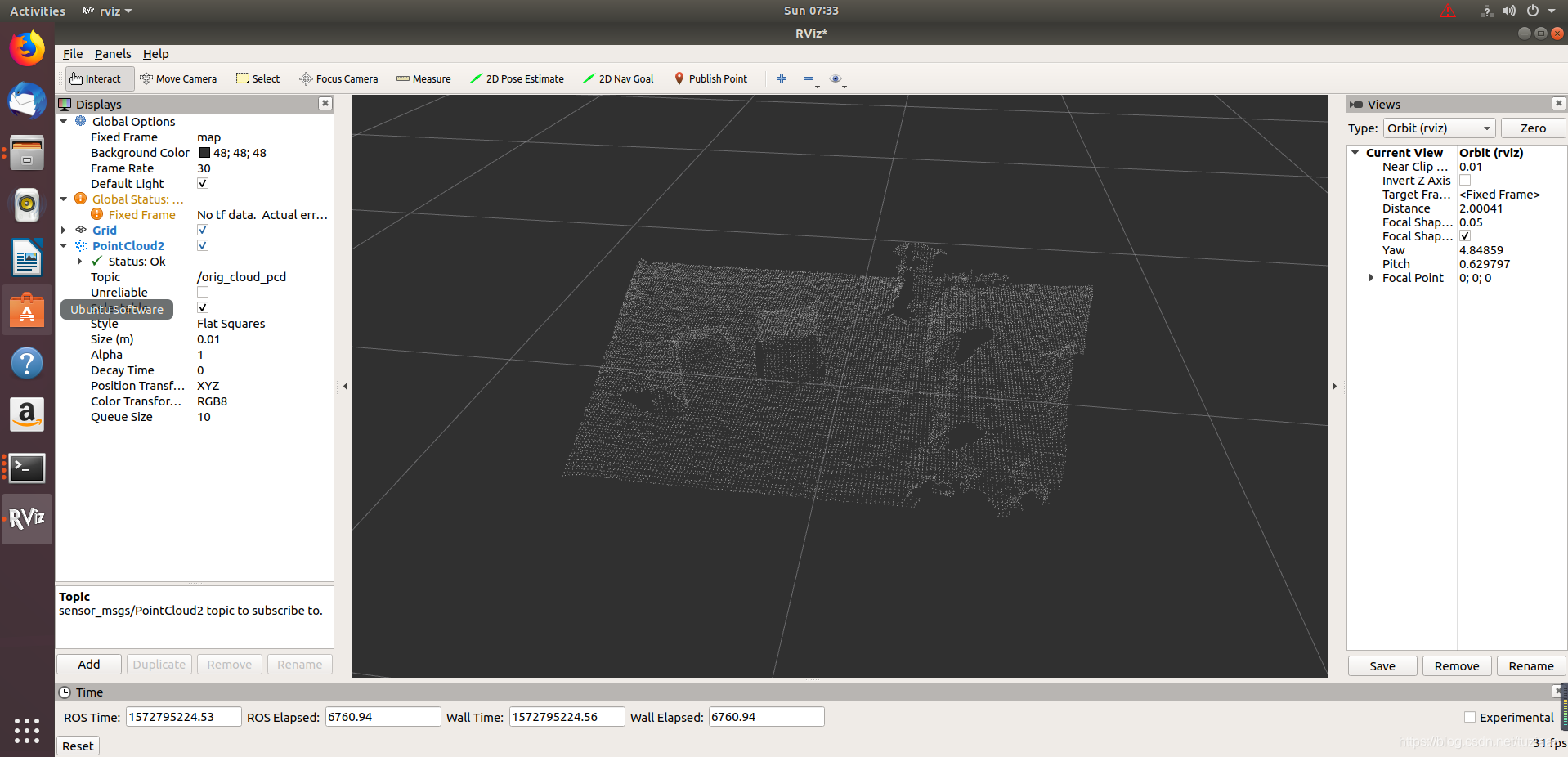Click the blue plus add-tool icon
The height and width of the screenshot is (757, 1568).
click(782, 78)
